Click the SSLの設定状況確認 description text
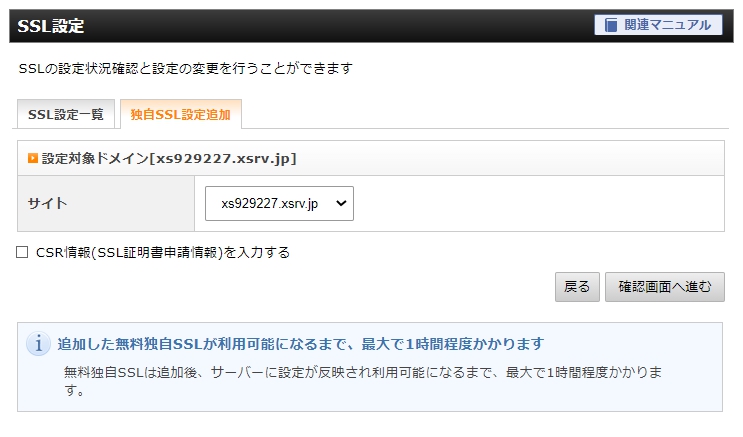Viewport: 743px width, 437px height. pos(186,69)
